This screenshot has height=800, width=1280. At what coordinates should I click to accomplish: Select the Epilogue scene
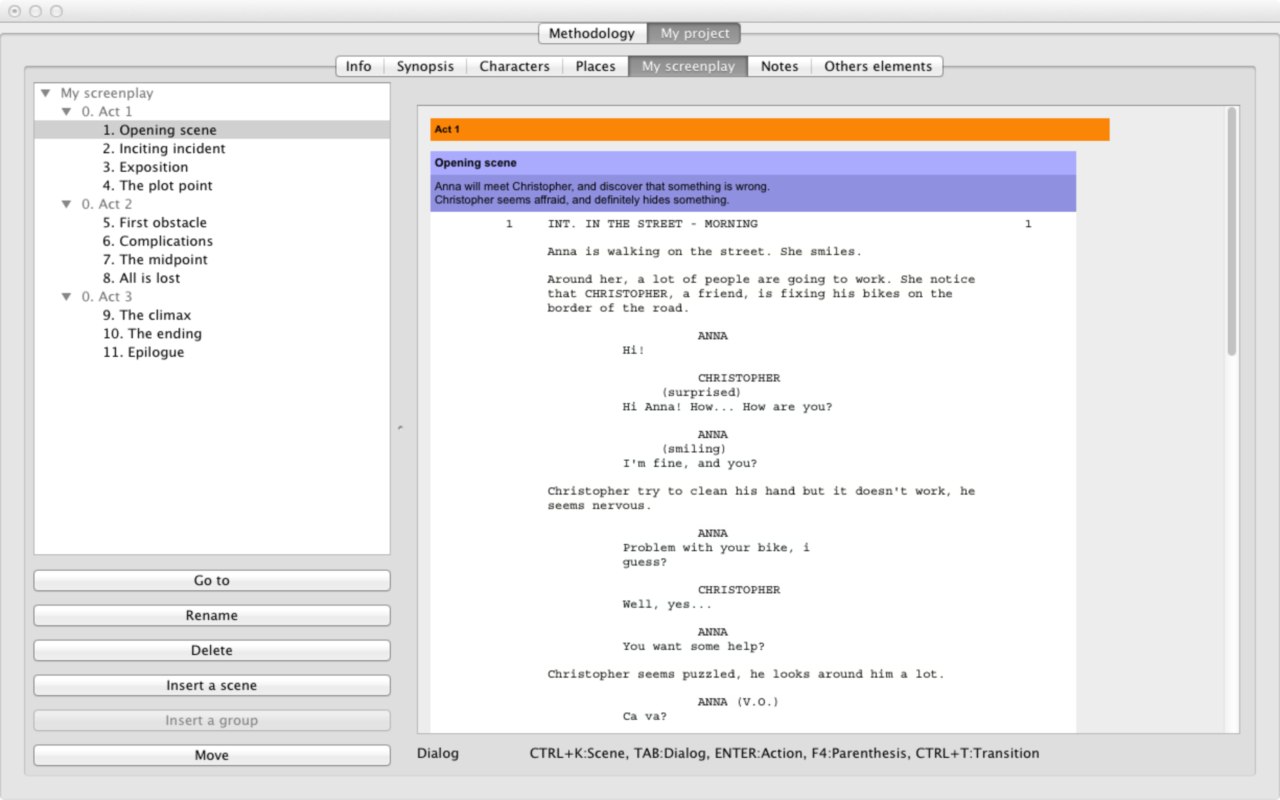tap(143, 352)
